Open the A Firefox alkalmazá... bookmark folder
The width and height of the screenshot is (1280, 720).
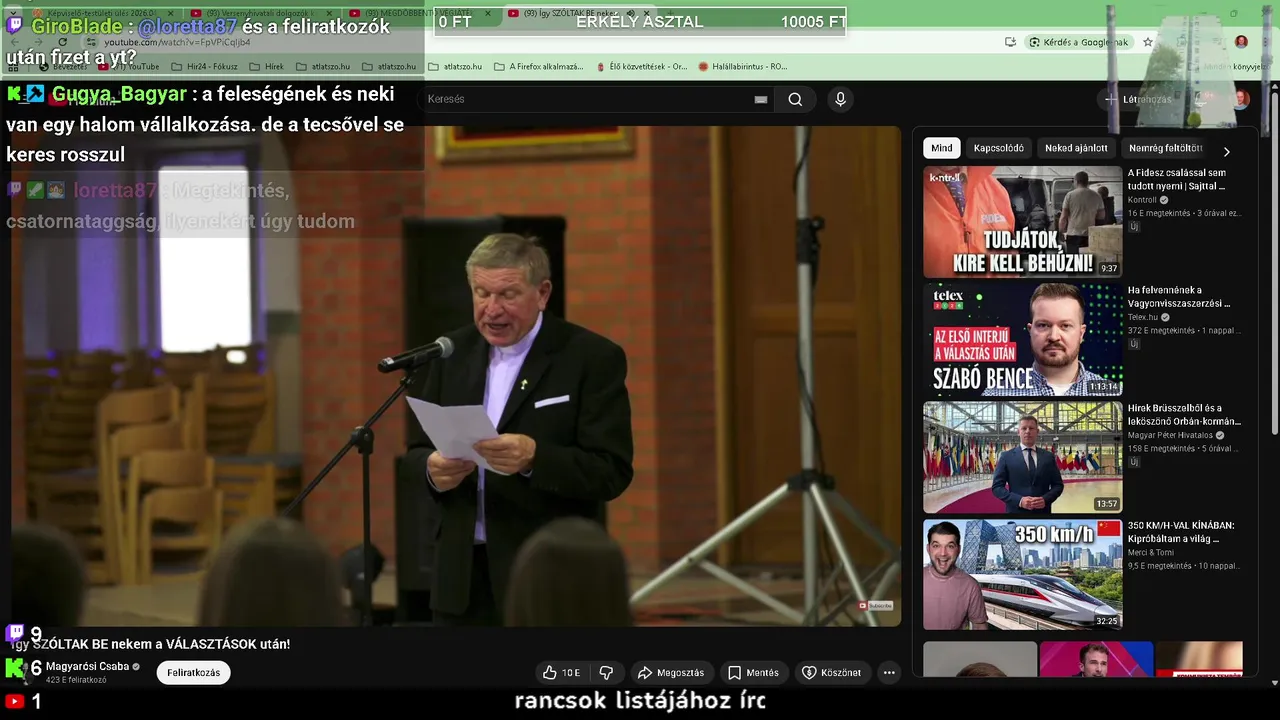tap(538, 66)
